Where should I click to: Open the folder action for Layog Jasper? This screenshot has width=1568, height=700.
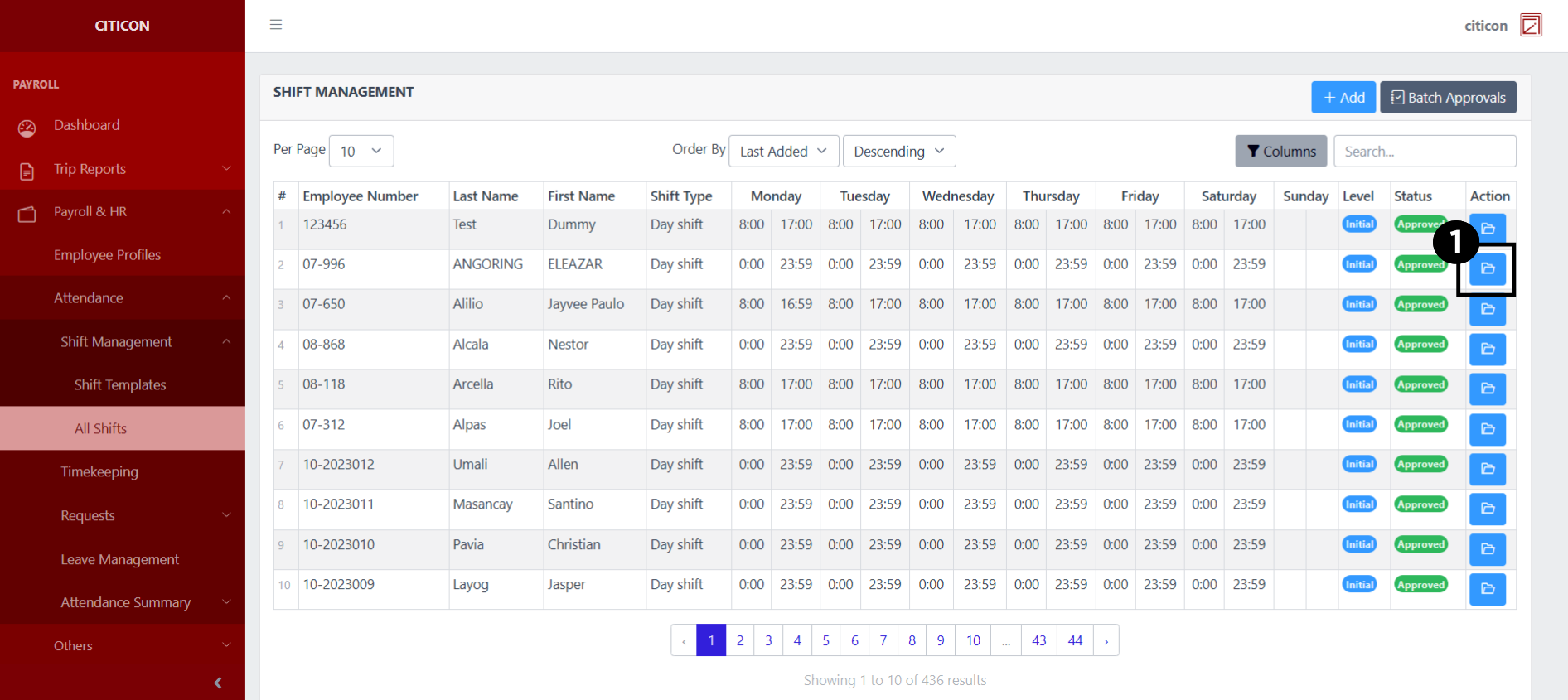[1487, 589]
